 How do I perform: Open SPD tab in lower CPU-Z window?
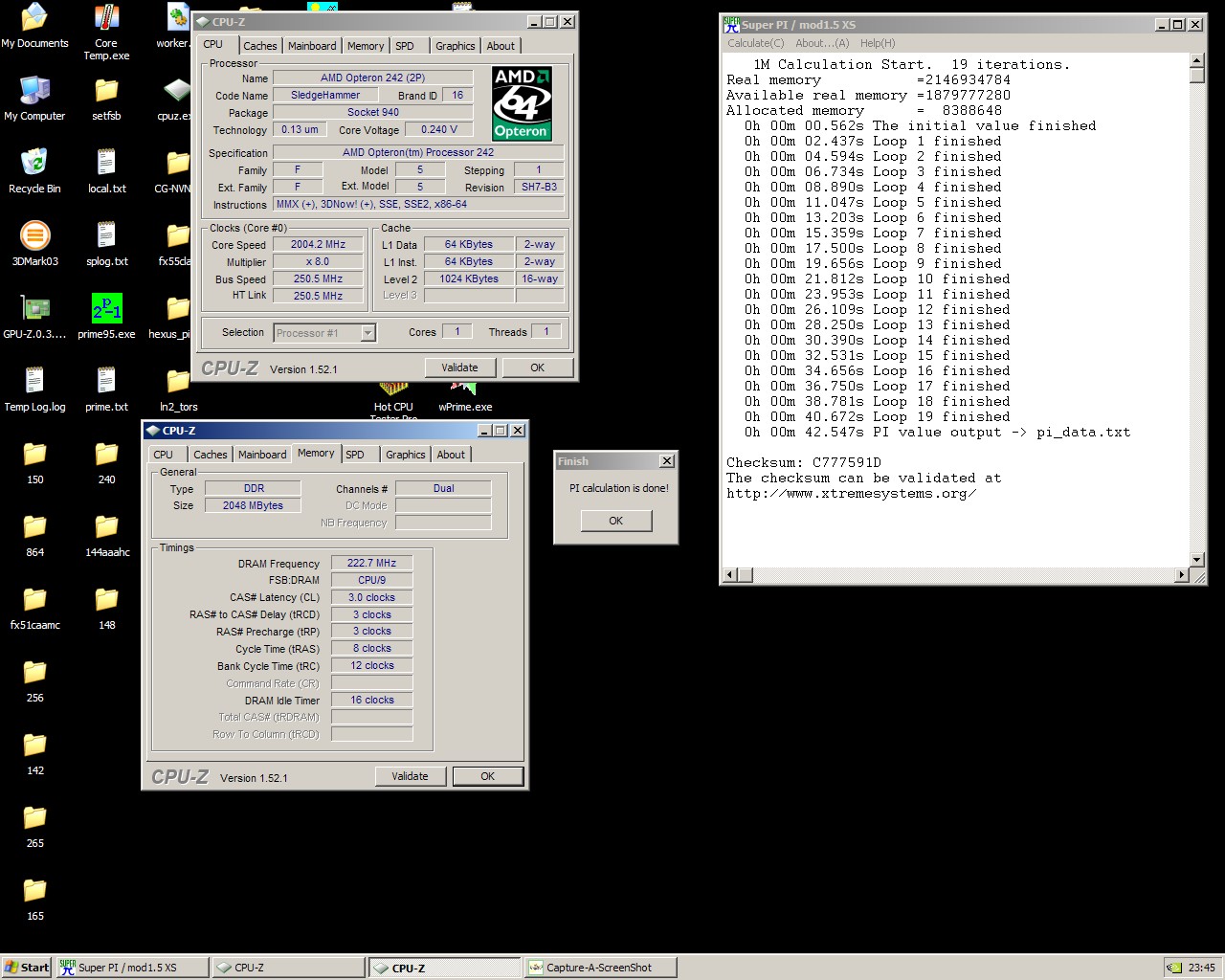coord(355,455)
